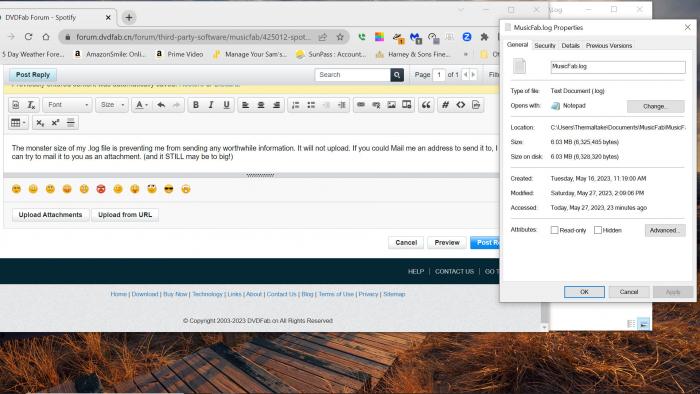Image resolution: width=700 pixels, height=394 pixels.
Task: Click the Upload Attachments button
Action: click(x=50, y=215)
